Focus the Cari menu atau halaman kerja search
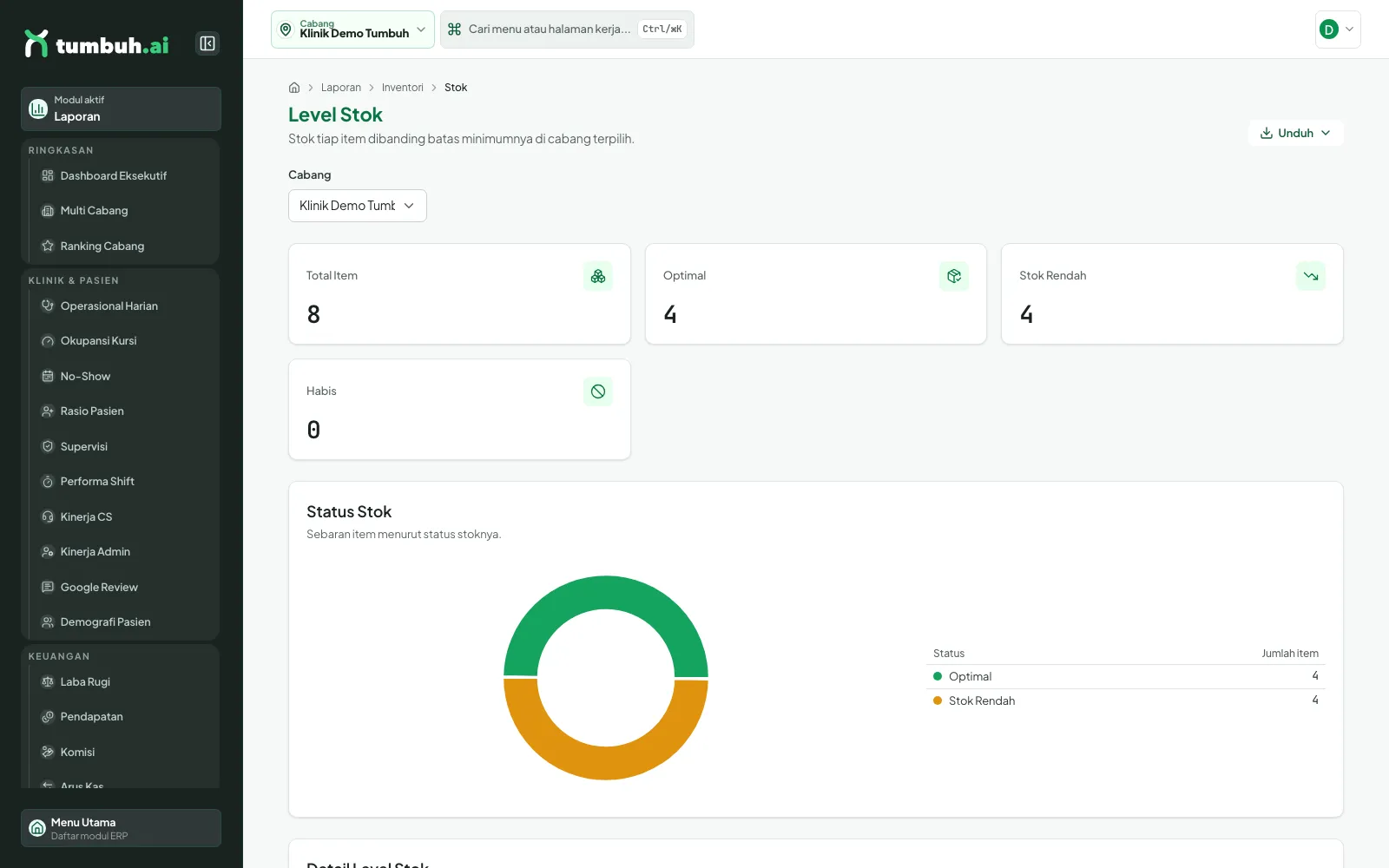The height and width of the screenshot is (868, 1389). coord(567,30)
